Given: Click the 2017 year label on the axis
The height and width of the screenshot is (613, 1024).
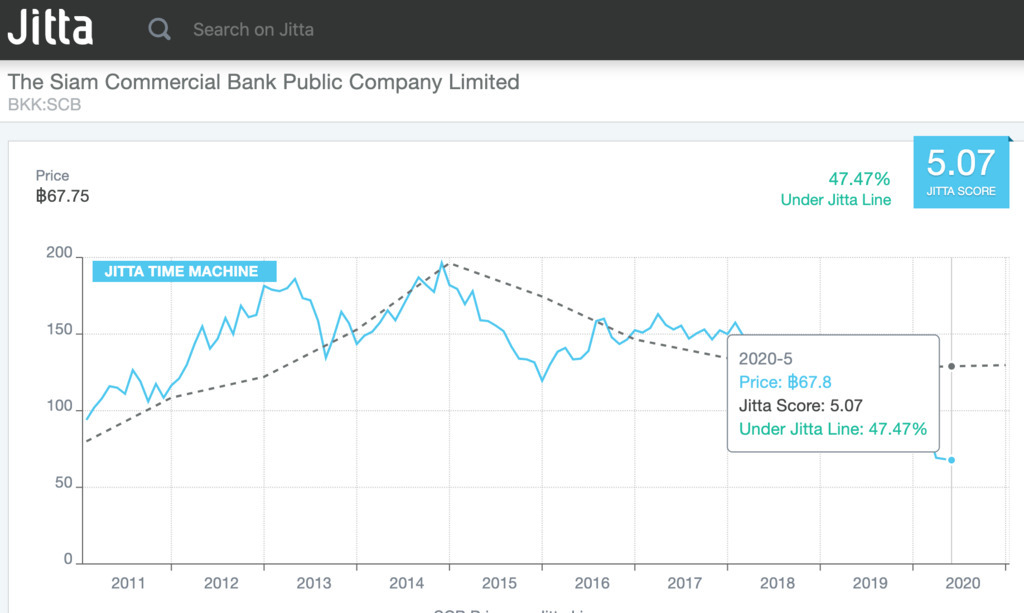Looking at the screenshot, I should pos(684,583).
